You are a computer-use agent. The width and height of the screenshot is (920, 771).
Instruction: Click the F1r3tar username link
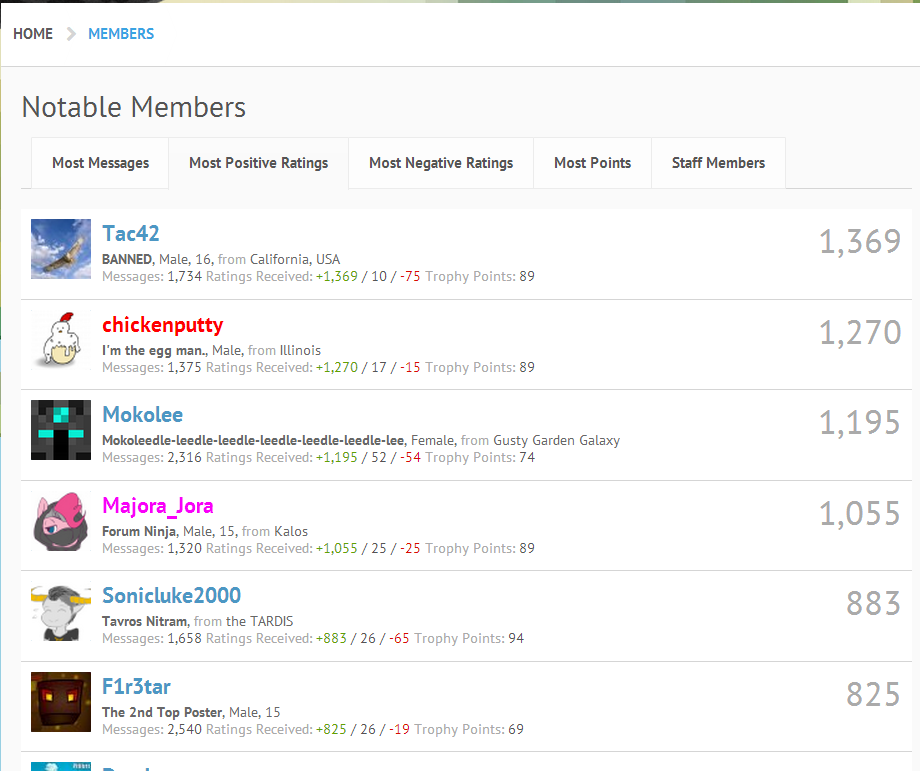(x=136, y=686)
